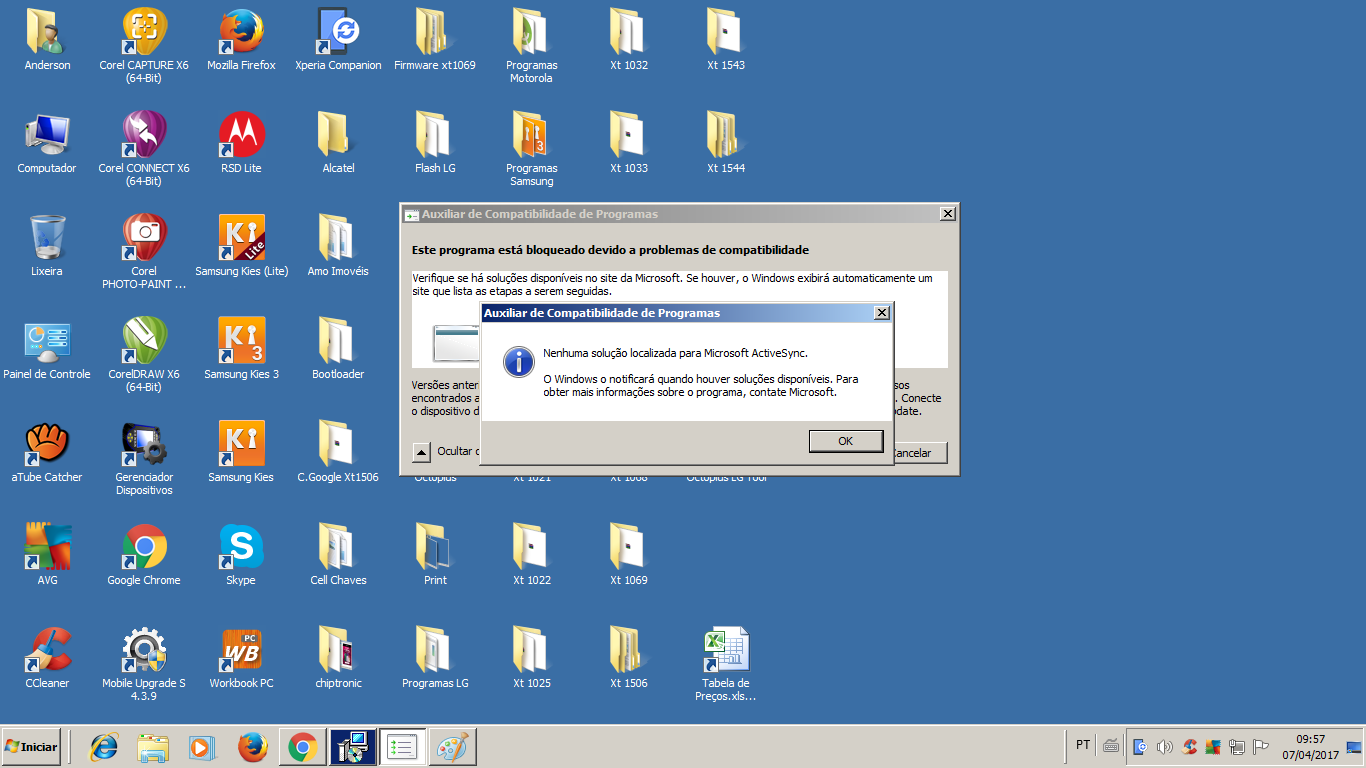This screenshot has height=768, width=1366.
Task: Select the Corel PHOTO-PAINT desktop shortcut
Action: pyautogui.click(x=144, y=251)
